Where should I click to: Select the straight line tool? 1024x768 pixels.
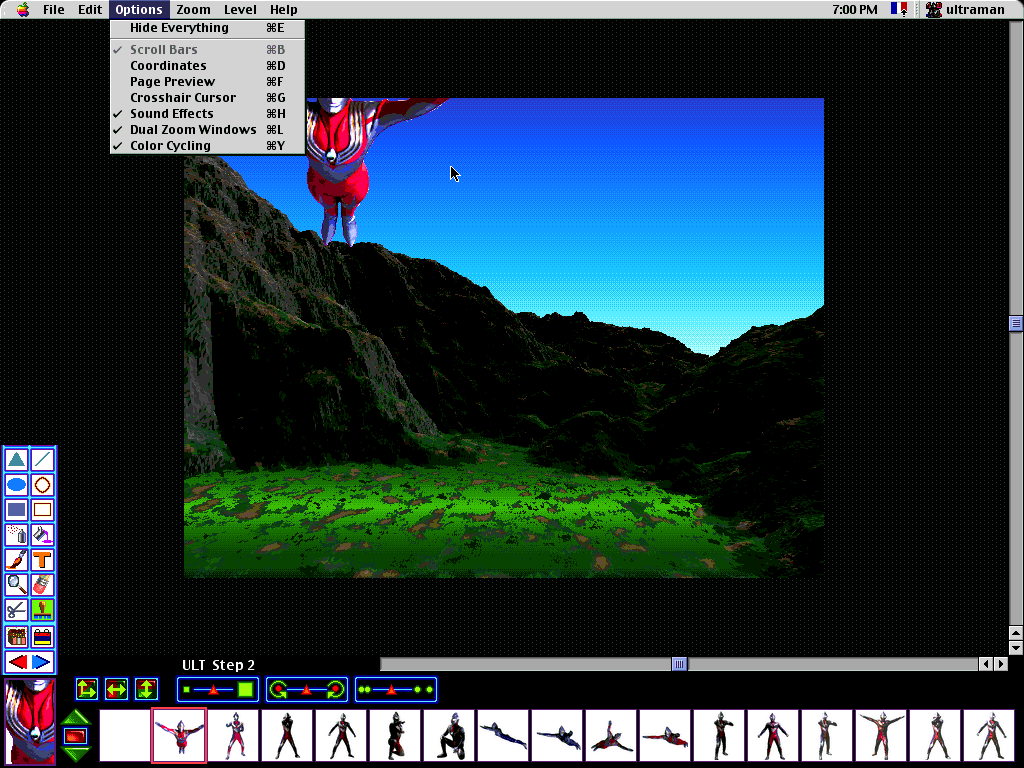tap(42, 460)
